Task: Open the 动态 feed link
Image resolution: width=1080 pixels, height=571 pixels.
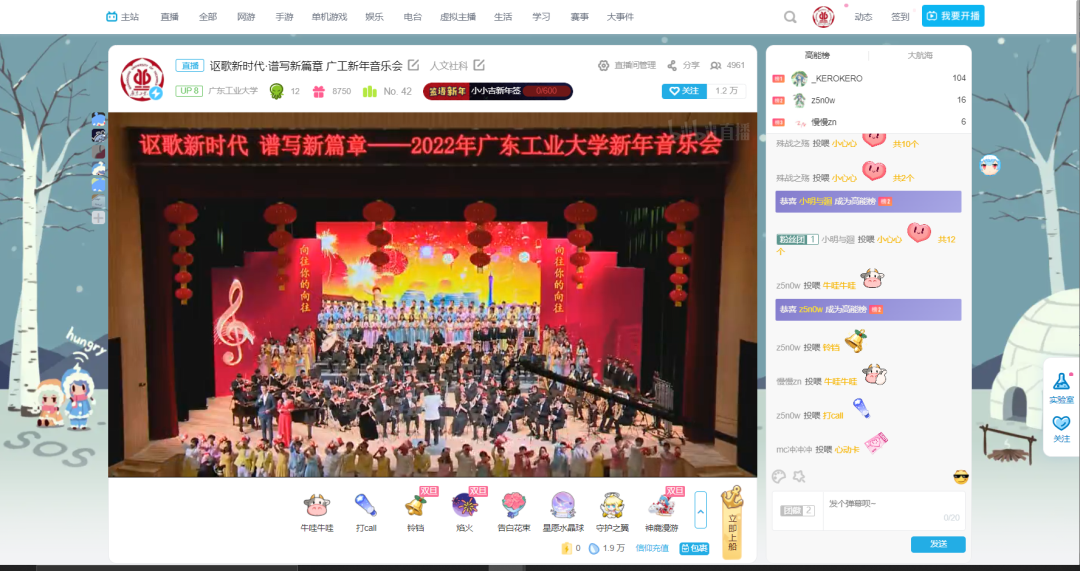Action: (863, 17)
